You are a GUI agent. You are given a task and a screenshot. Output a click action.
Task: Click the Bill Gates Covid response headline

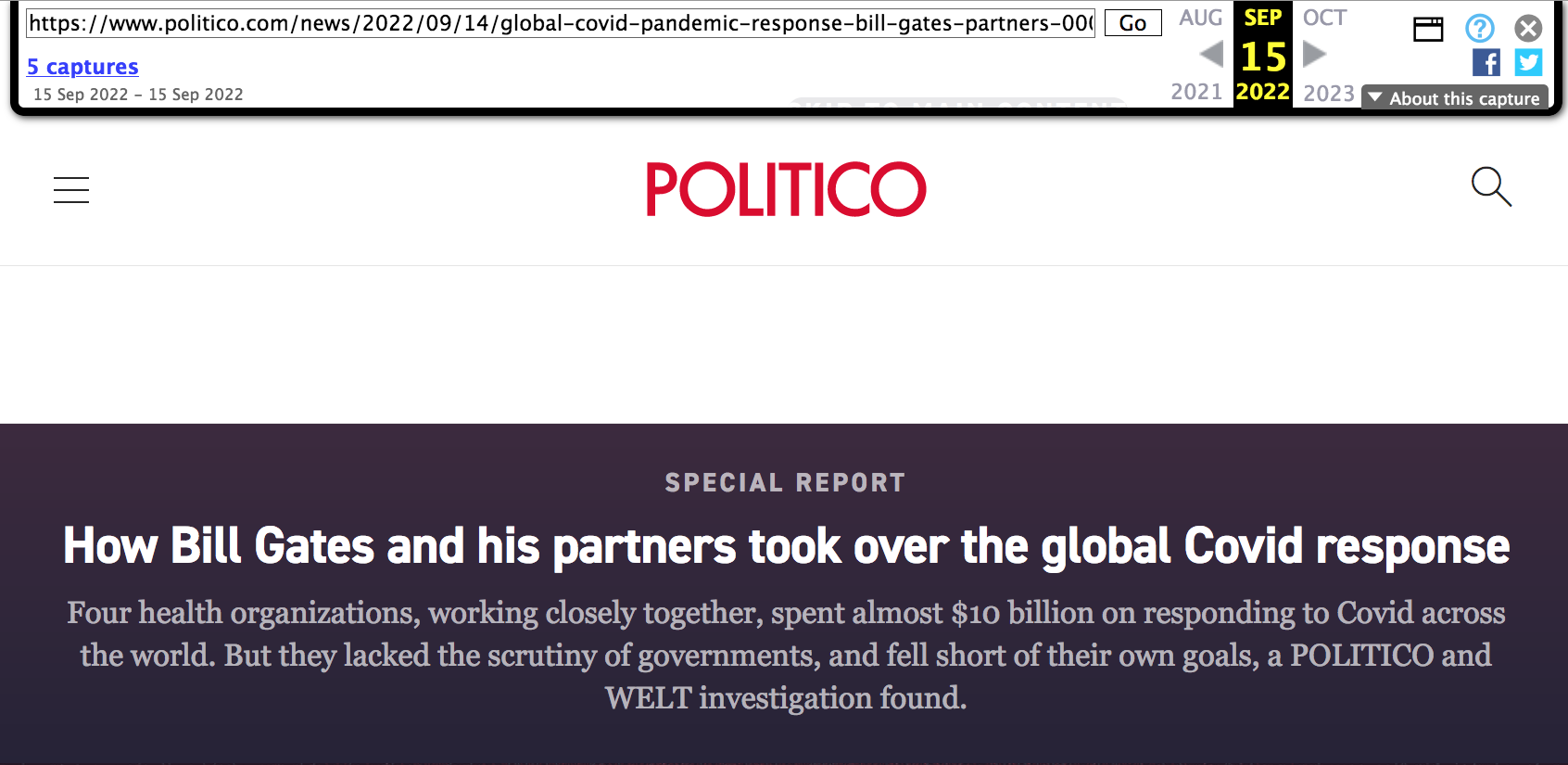786,546
